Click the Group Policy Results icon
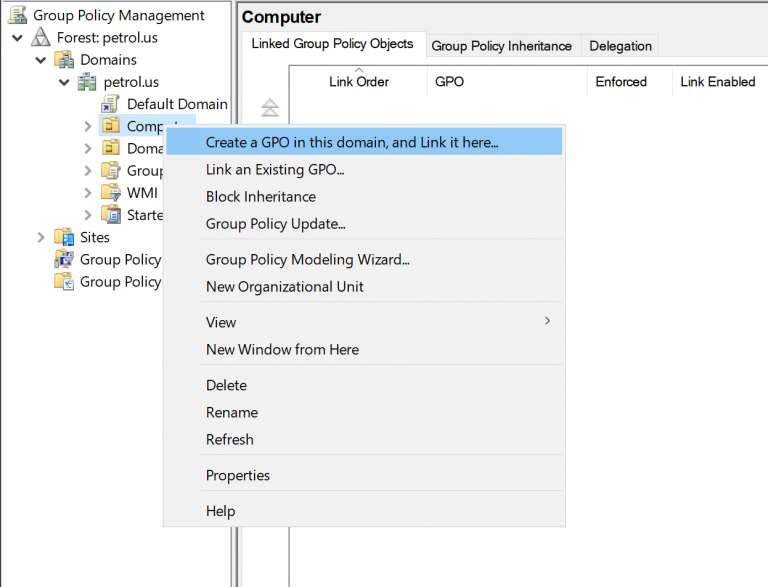 (x=64, y=281)
